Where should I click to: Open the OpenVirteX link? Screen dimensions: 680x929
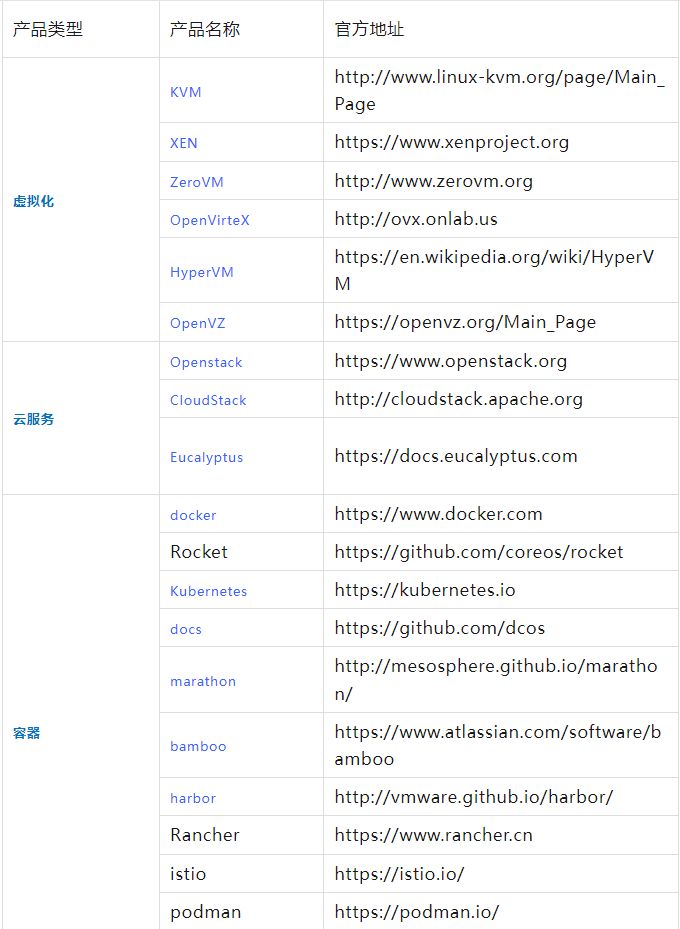[210, 220]
